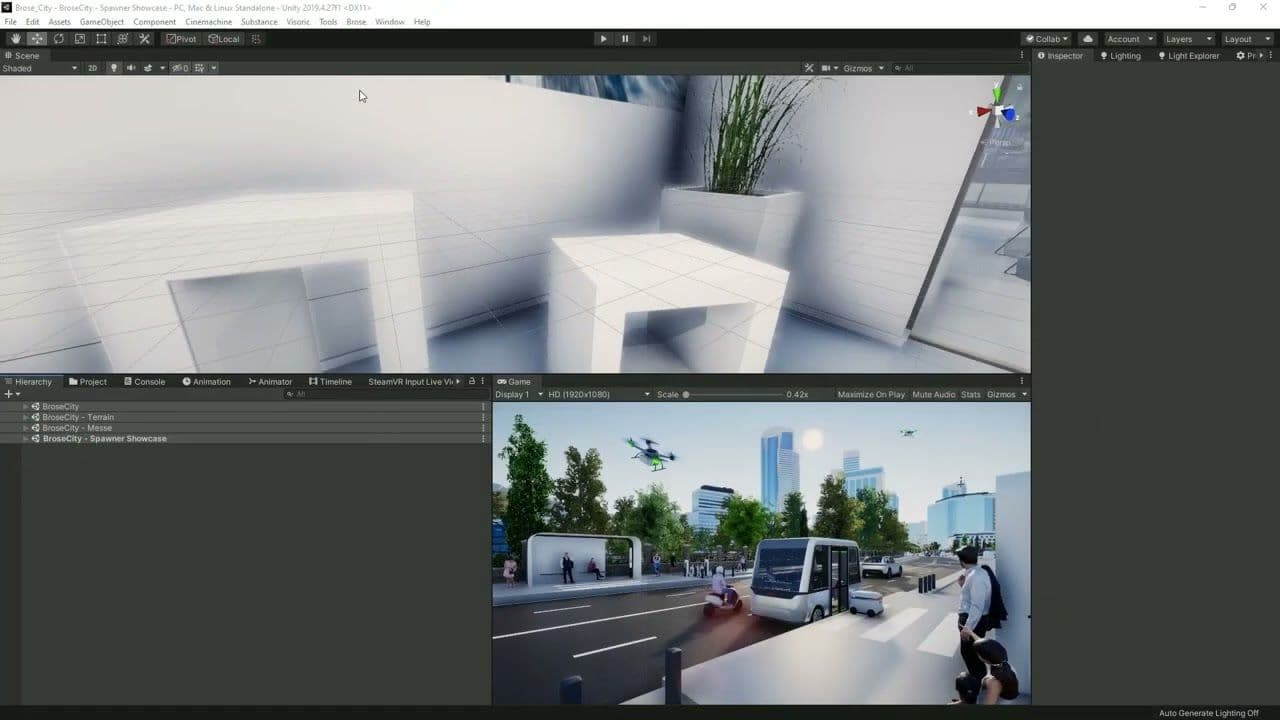
Task: Switch to the Console tab
Action: pyautogui.click(x=147, y=381)
